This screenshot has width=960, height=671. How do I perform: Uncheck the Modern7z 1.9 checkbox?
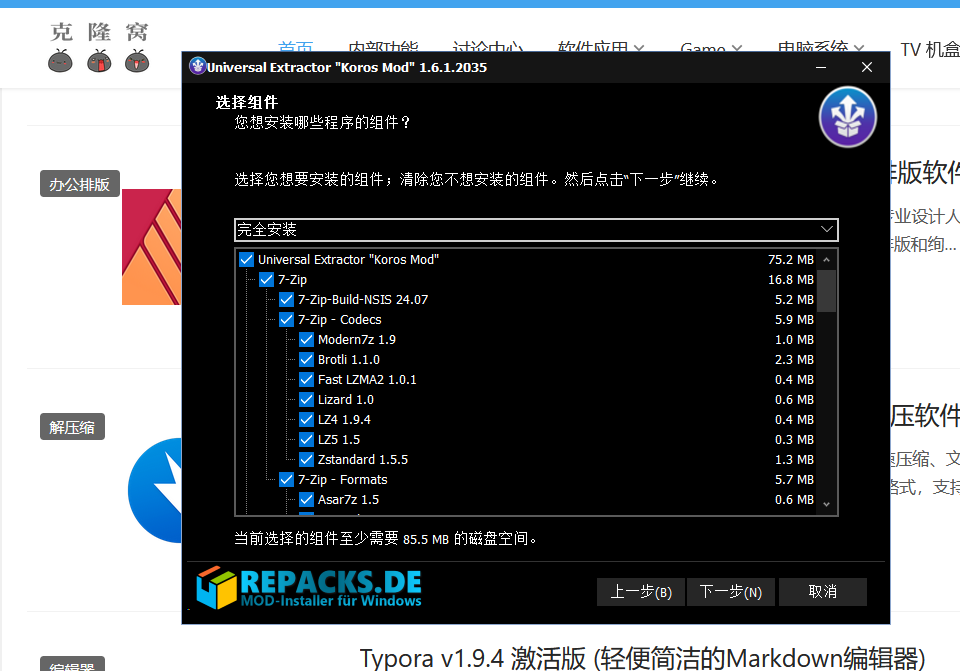pos(307,340)
